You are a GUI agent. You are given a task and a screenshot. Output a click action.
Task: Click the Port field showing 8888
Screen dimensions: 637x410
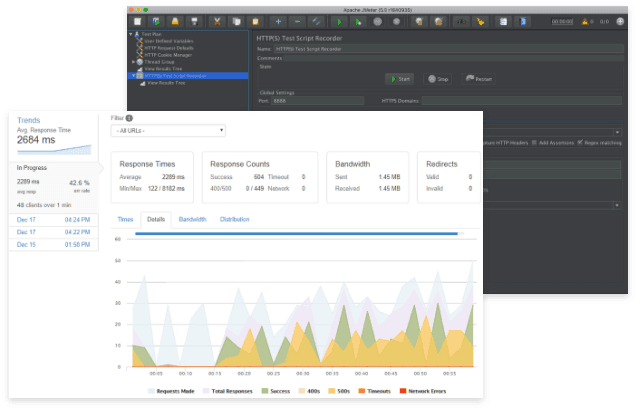(x=318, y=101)
